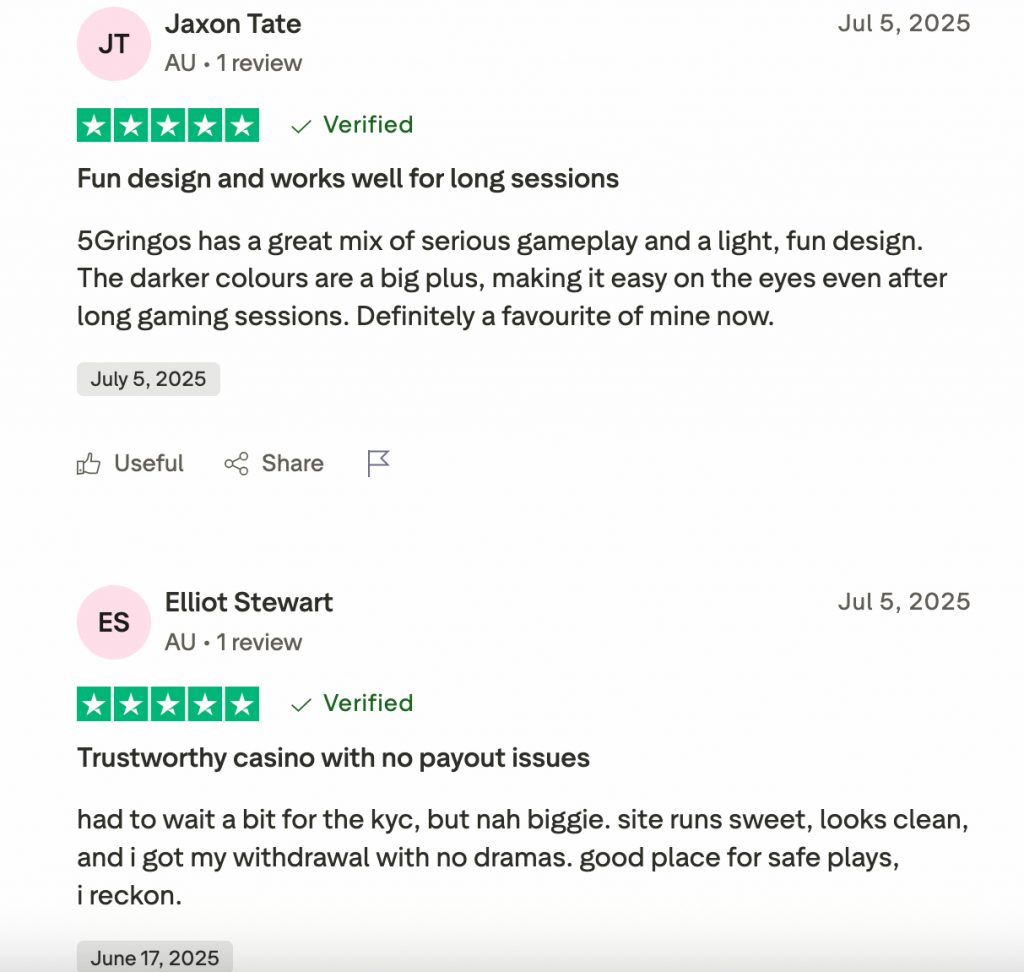
Task: Click the Share icon on Jaxon's review
Action: pos(236,464)
